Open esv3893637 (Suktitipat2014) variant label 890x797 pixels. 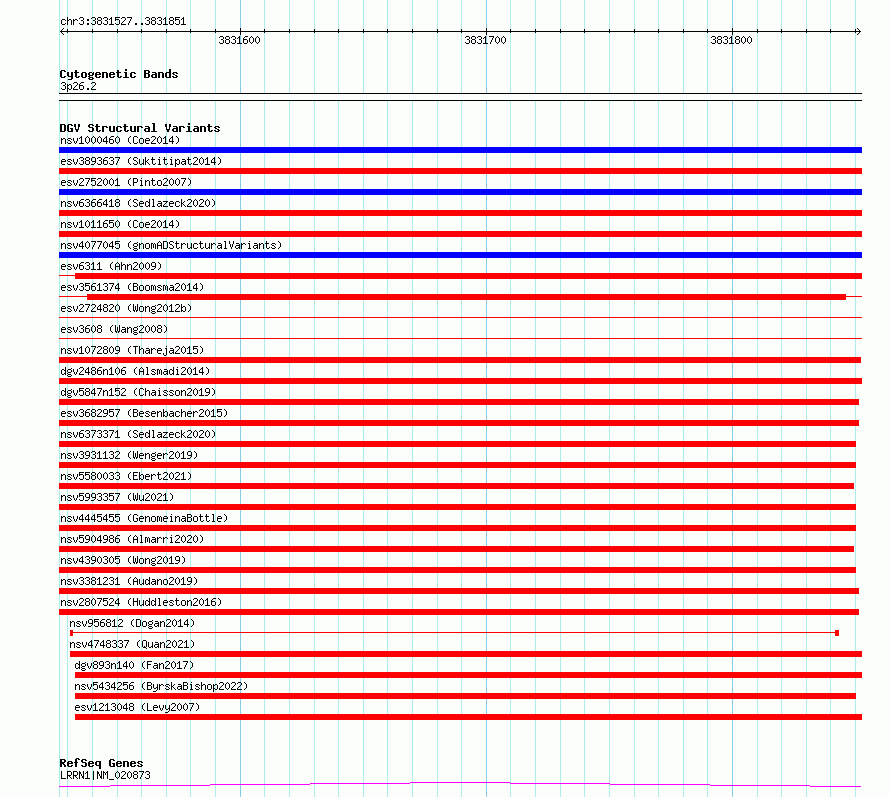coord(141,161)
